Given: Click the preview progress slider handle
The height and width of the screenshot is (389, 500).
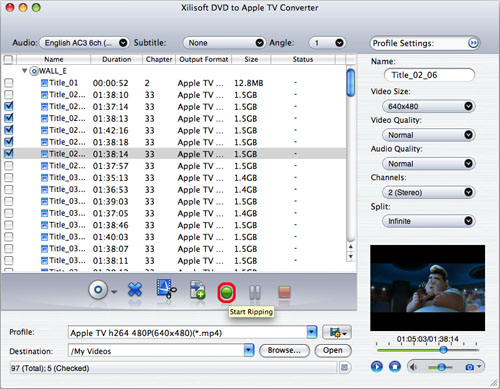Looking at the screenshot, I should point(443,350).
